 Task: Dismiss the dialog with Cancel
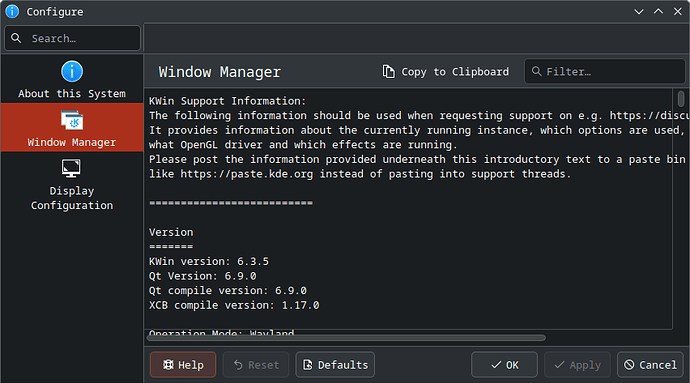pyautogui.click(x=650, y=365)
